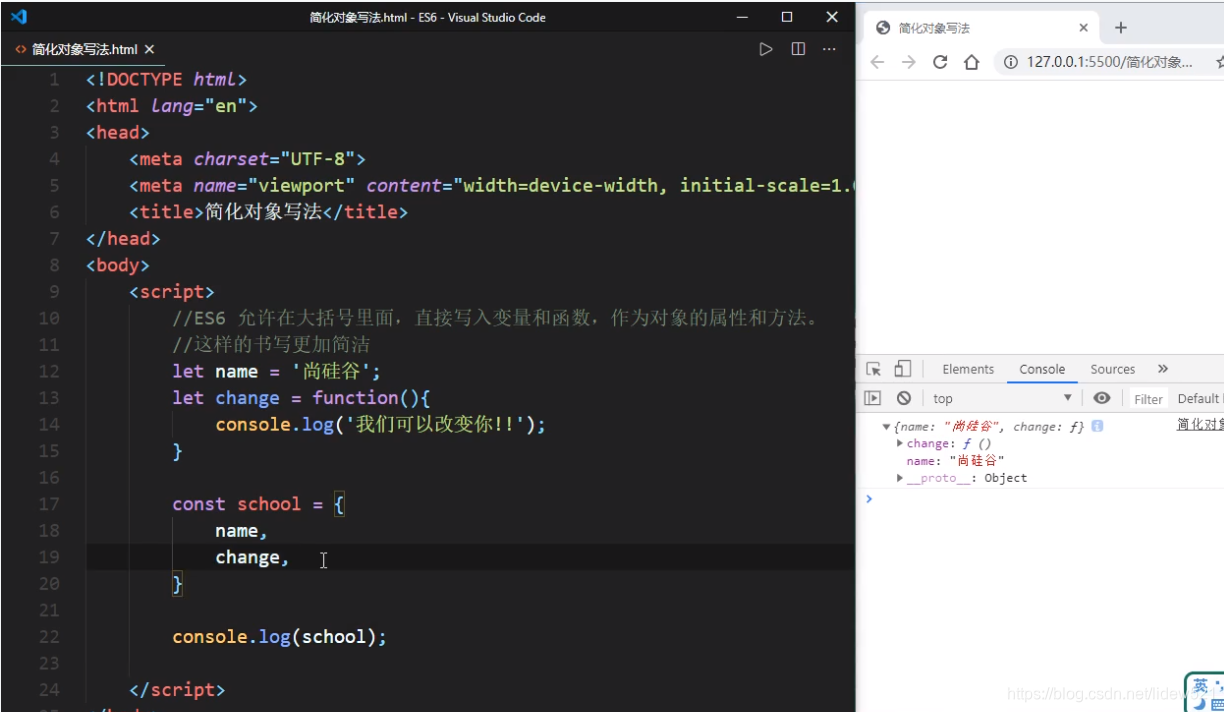Close the 简化对象写法.html editor tab
Image resolution: width=1224 pixels, height=712 pixels.
[x=149, y=49]
